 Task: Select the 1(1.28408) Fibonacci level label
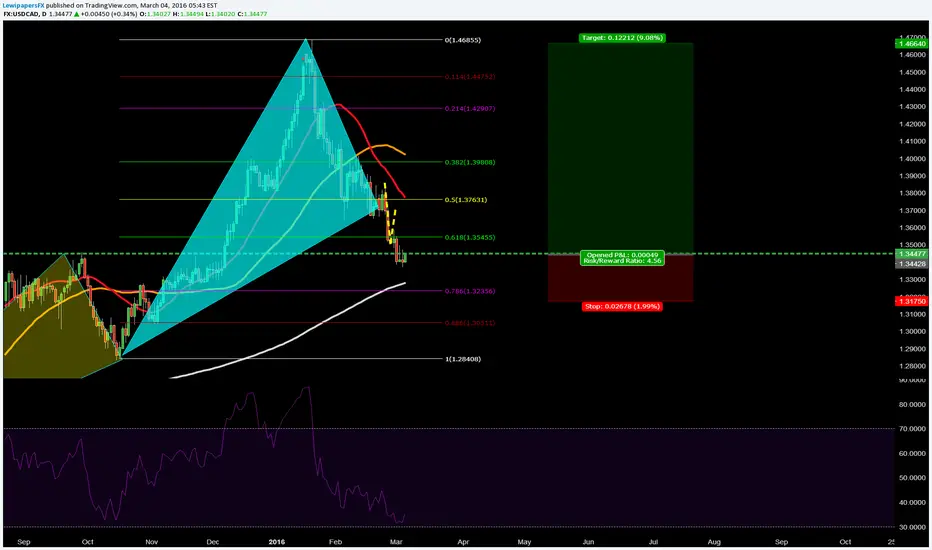point(463,359)
